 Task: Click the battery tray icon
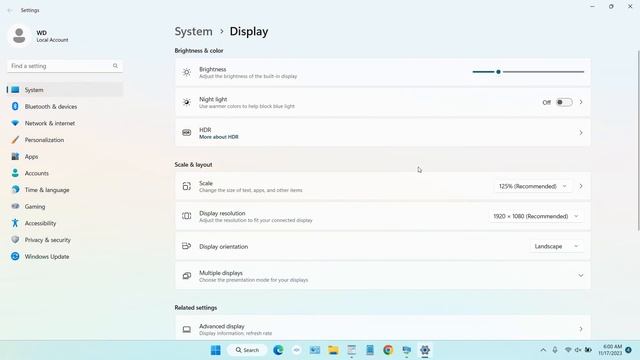point(588,350)
